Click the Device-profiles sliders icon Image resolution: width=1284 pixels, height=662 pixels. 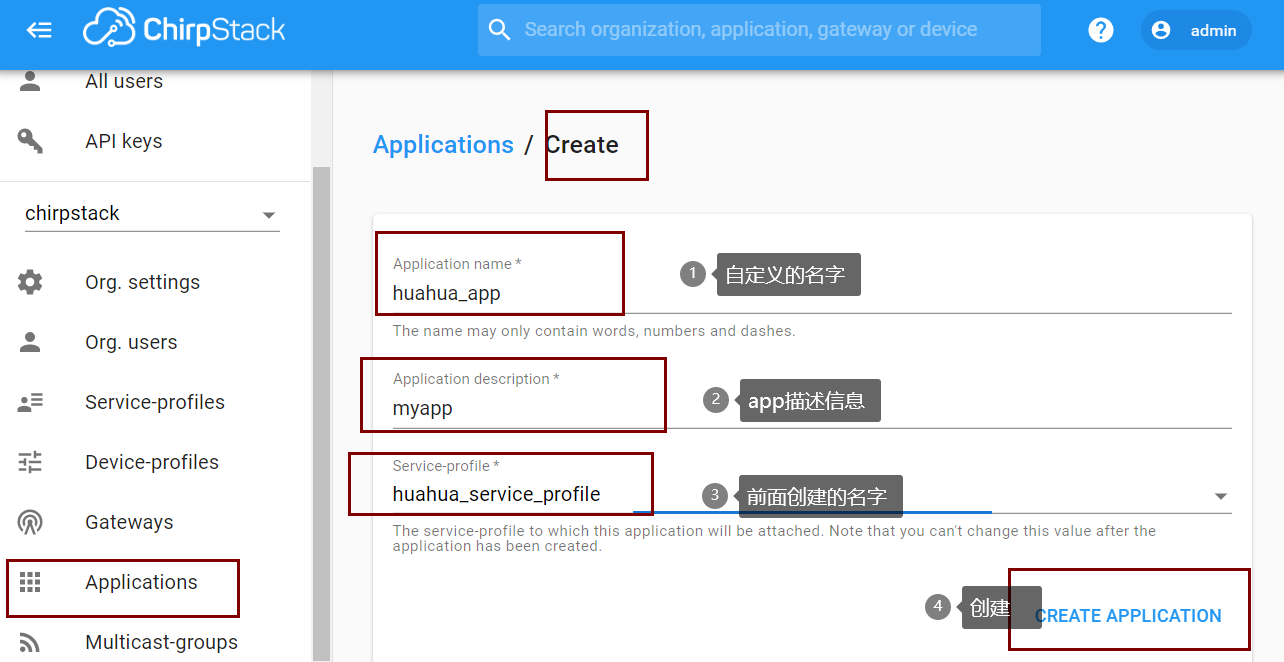(x=30, y=461)
